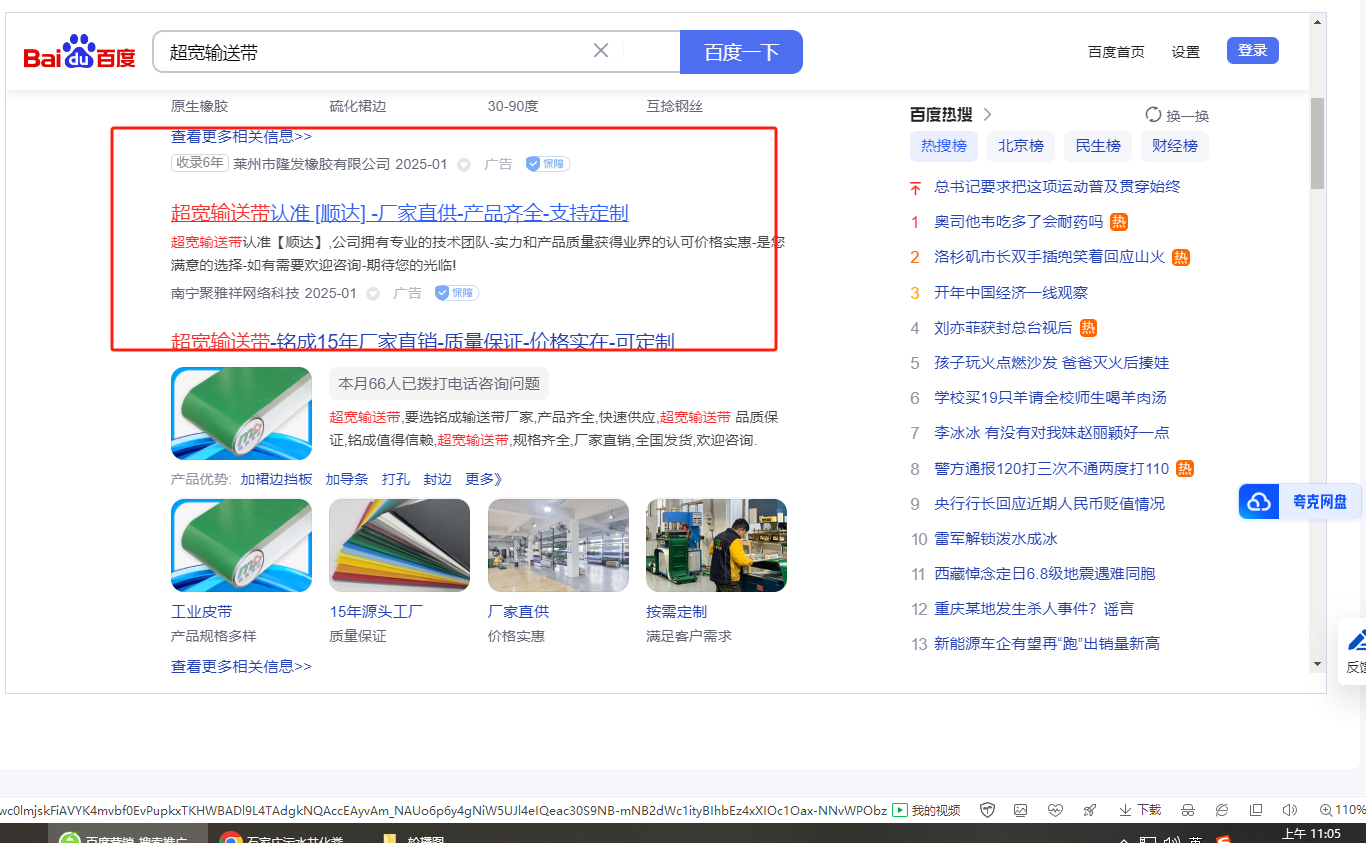Viewport: 1366px width, 843px height.
Task: Expand 更多》 under 产品优势
Action: tap(484, 479)
